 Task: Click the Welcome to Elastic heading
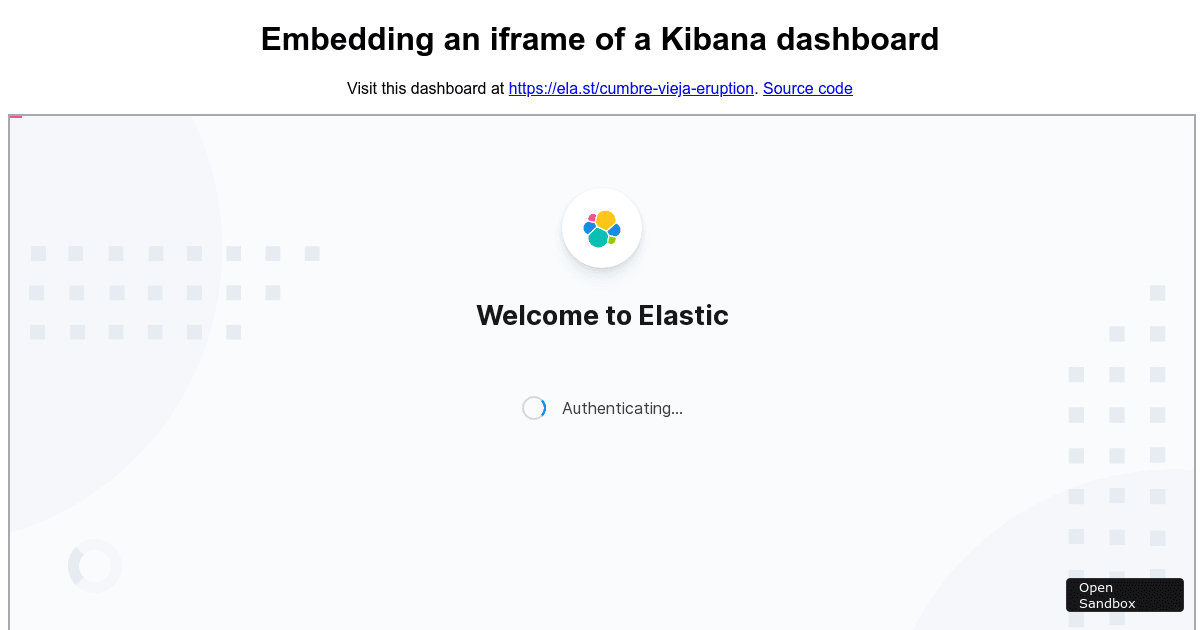click(602, 315)
